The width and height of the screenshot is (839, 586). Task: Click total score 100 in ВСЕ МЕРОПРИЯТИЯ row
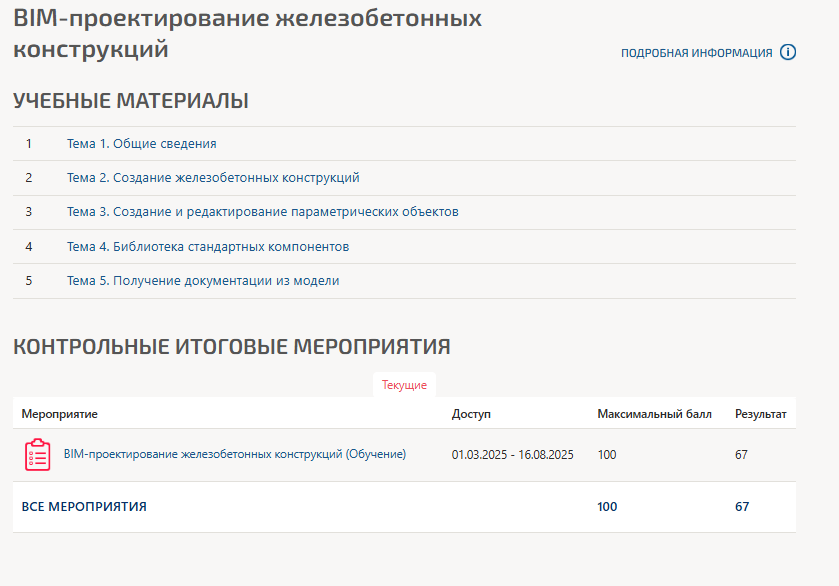(x=607, y=507)
